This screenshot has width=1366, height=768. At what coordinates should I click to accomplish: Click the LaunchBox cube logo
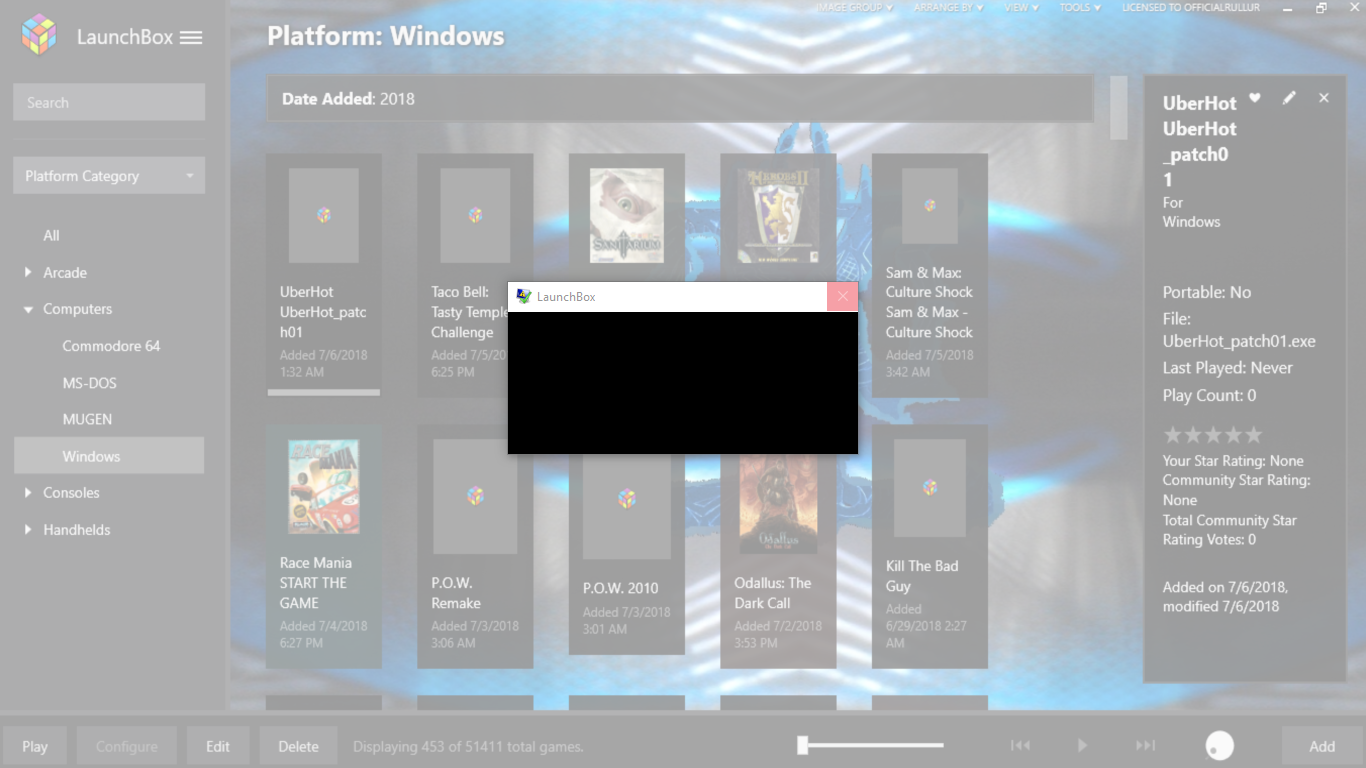[x=40, y=35]
